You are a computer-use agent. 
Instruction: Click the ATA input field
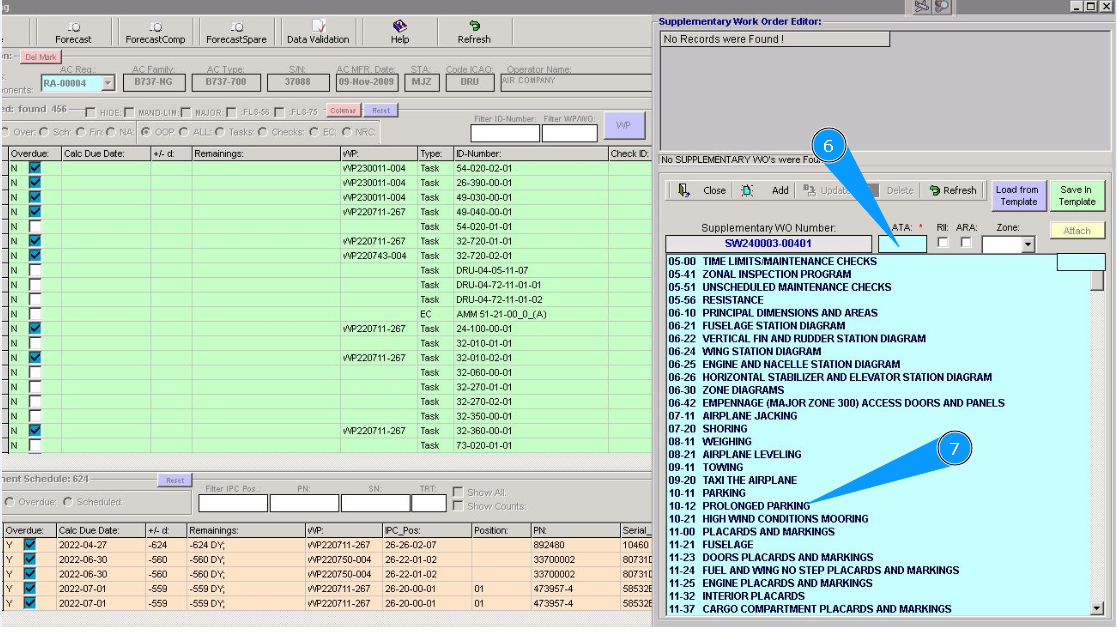click(902, 243)
